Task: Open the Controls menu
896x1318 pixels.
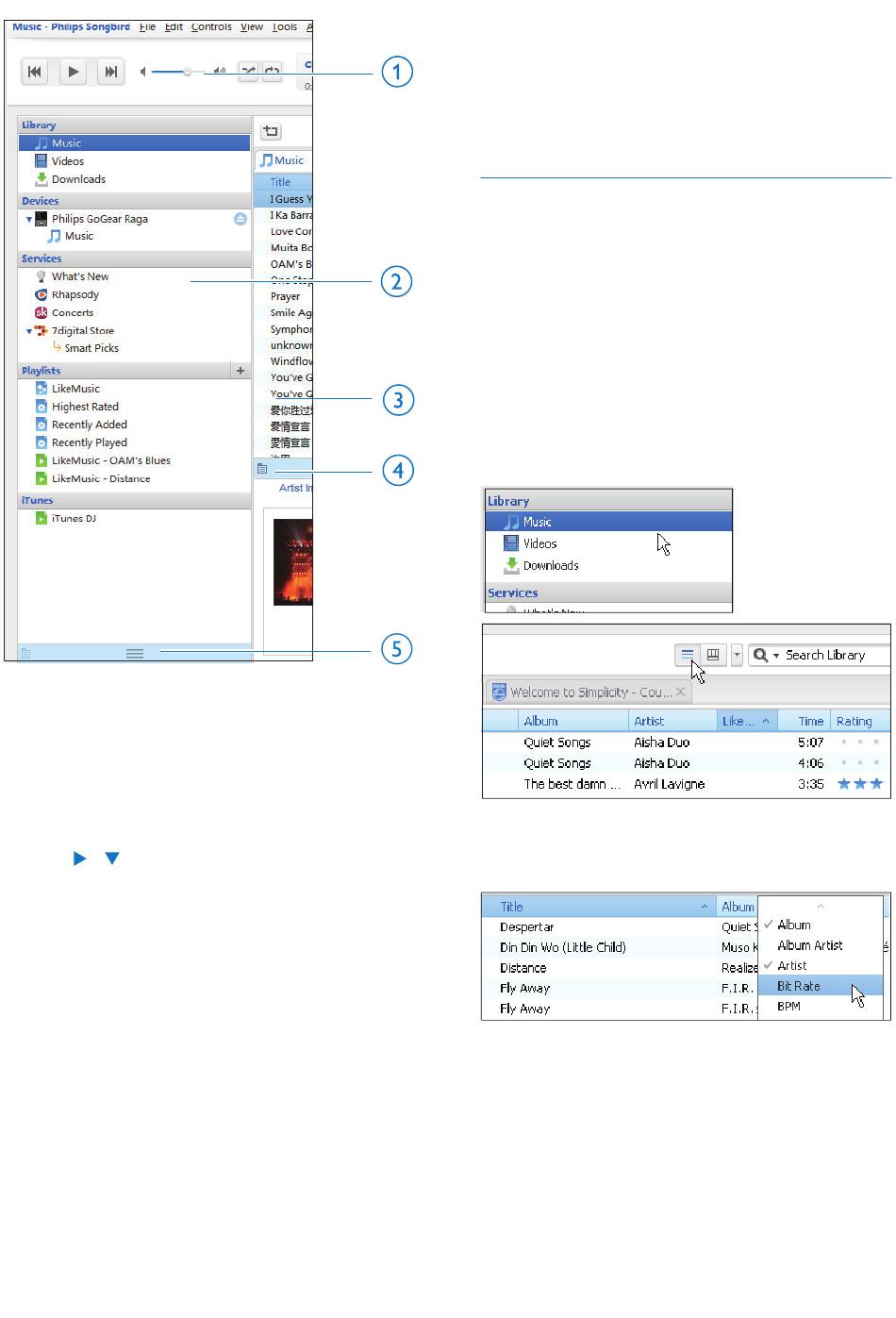Action: pyautogui.click(x=211, y=26)
